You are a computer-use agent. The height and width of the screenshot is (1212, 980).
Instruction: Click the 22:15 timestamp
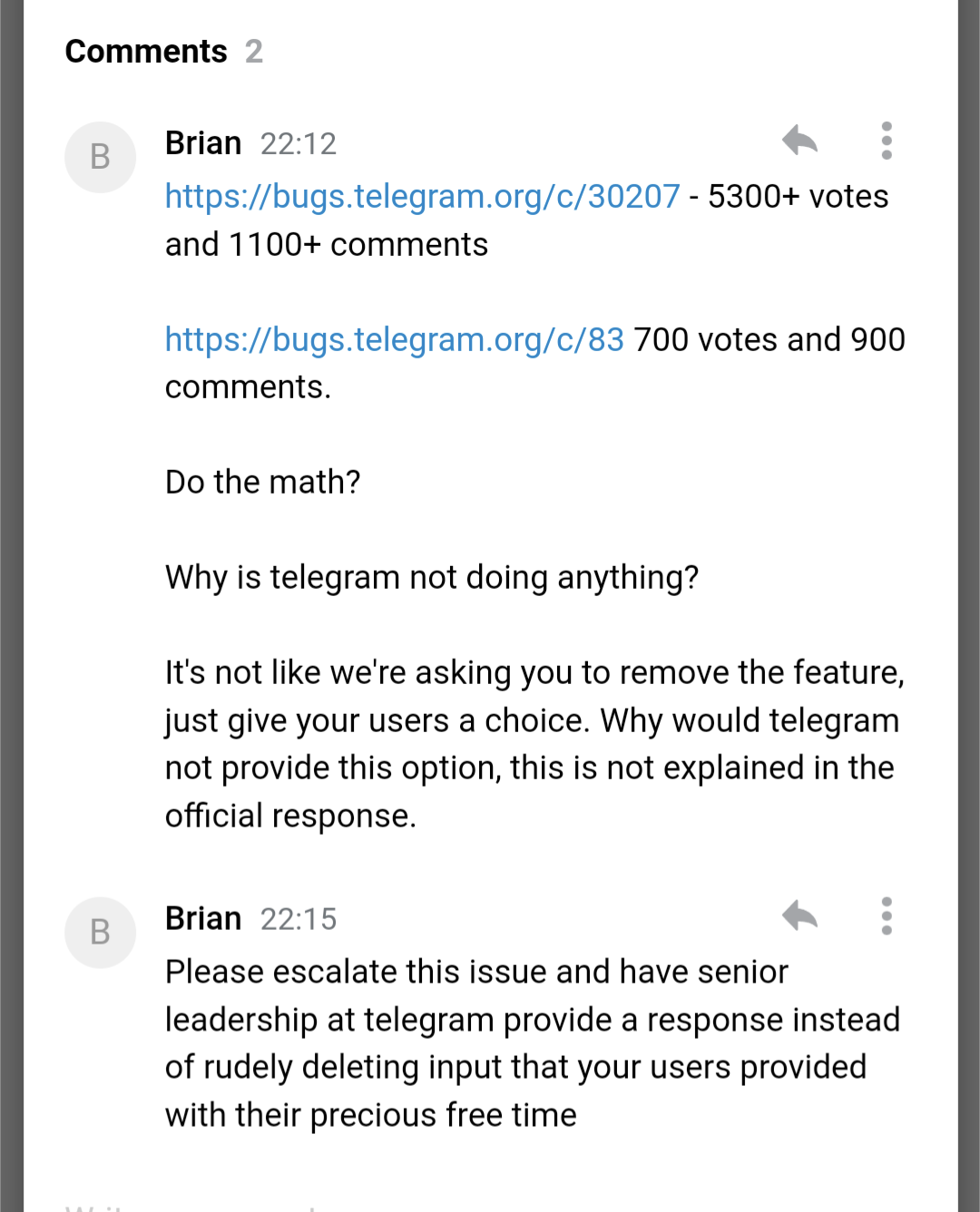click(x=298, y=920)
